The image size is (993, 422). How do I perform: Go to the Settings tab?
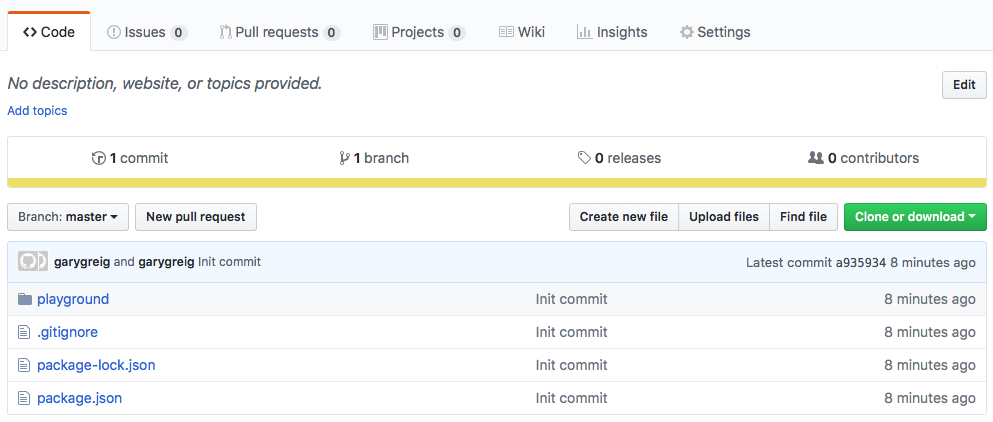coord(714,32)
